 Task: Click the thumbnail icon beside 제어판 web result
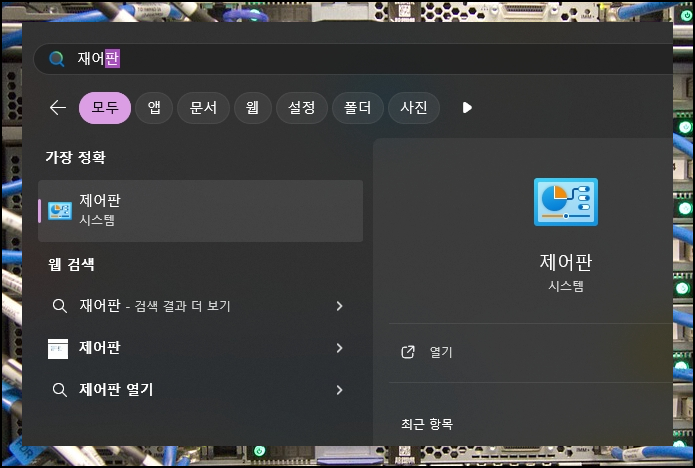(58, 349)
